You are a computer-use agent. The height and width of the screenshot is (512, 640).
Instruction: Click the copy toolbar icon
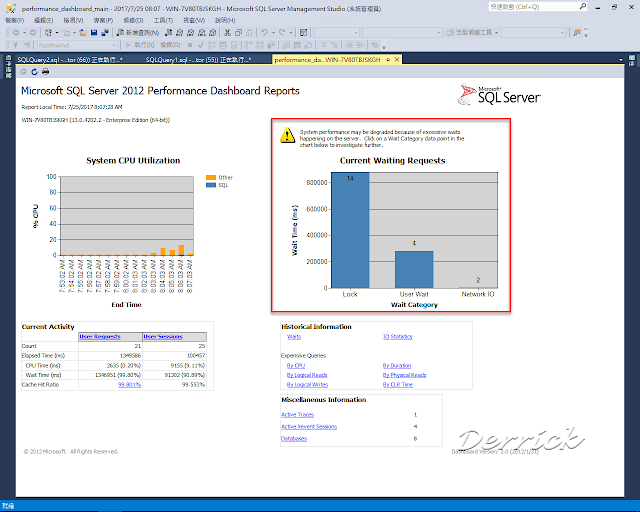pyautogui.click(x=238, y=33)
